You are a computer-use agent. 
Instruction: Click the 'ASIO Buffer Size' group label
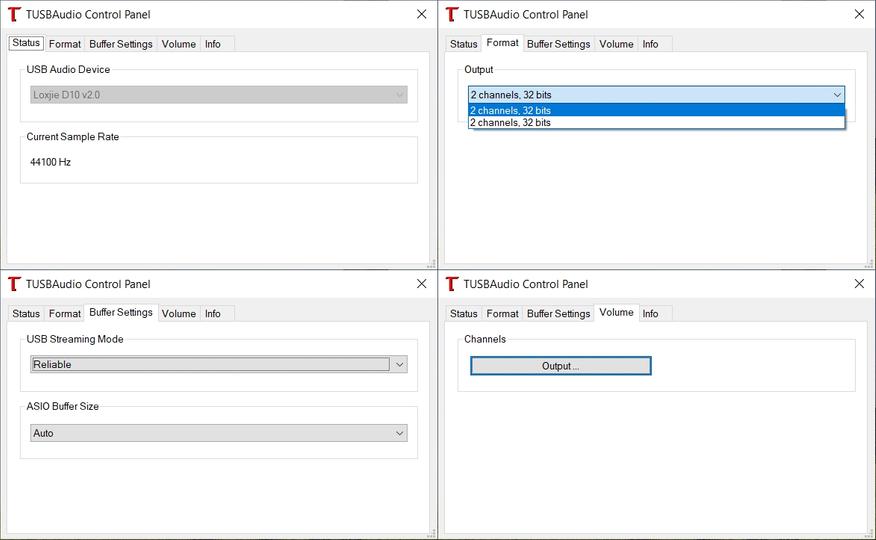click(63, 407)
